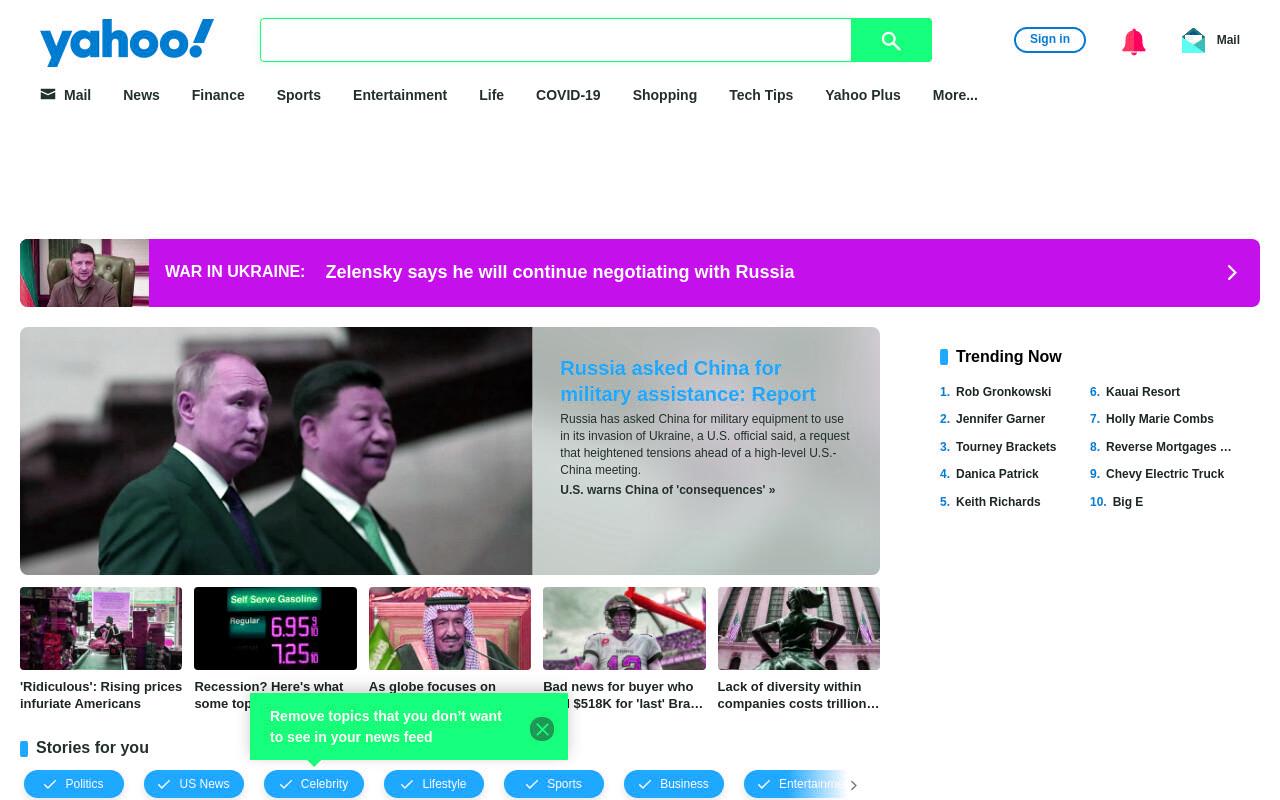Image resolution: width=1280 pixels, height=800 pixels.
Task: Click the Mail link in the navigation bar
Action: point(66,95)
